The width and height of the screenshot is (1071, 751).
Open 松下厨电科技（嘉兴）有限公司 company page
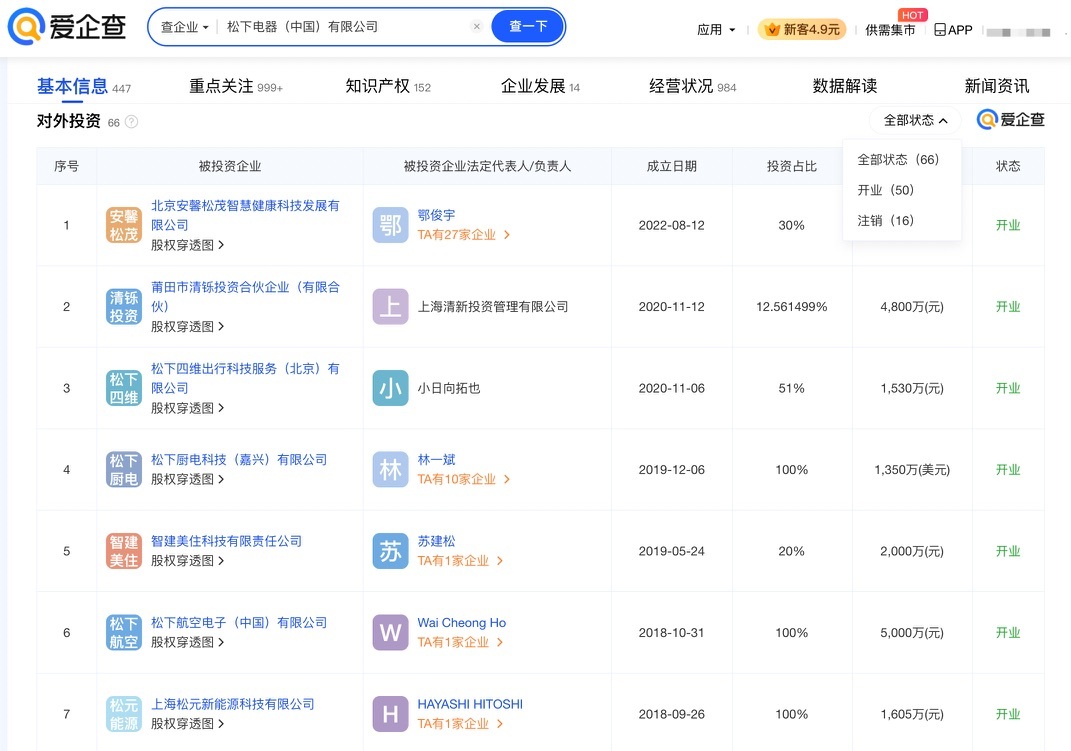click(x=239, y=459)
